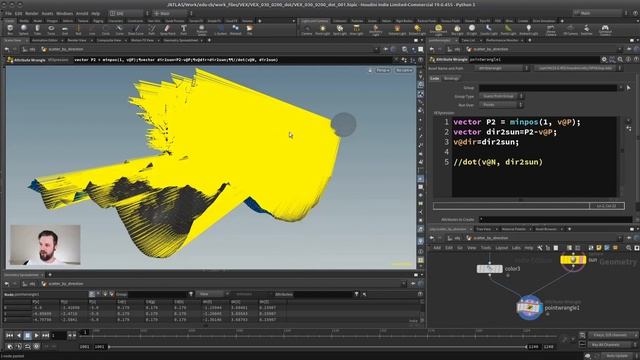Open the Render menu
The image size is (640, 360).
[32, 13]
